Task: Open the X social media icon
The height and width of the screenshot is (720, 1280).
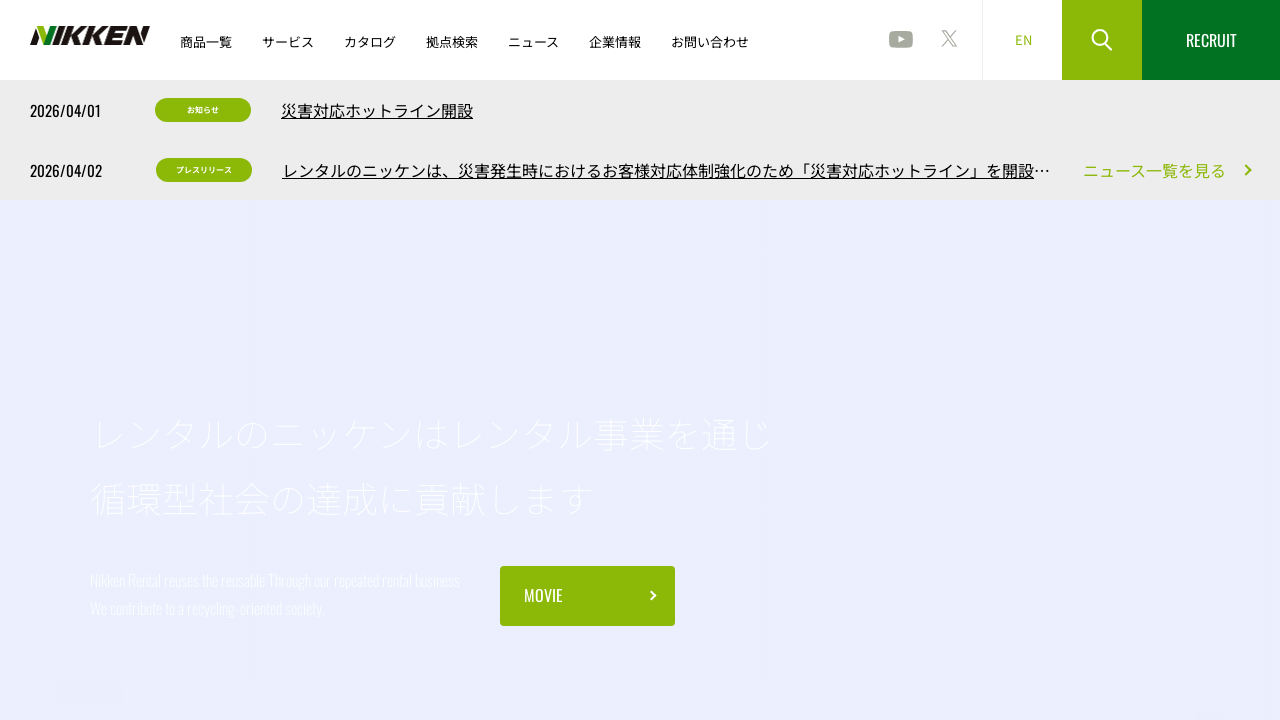Action: pos(949,39)
